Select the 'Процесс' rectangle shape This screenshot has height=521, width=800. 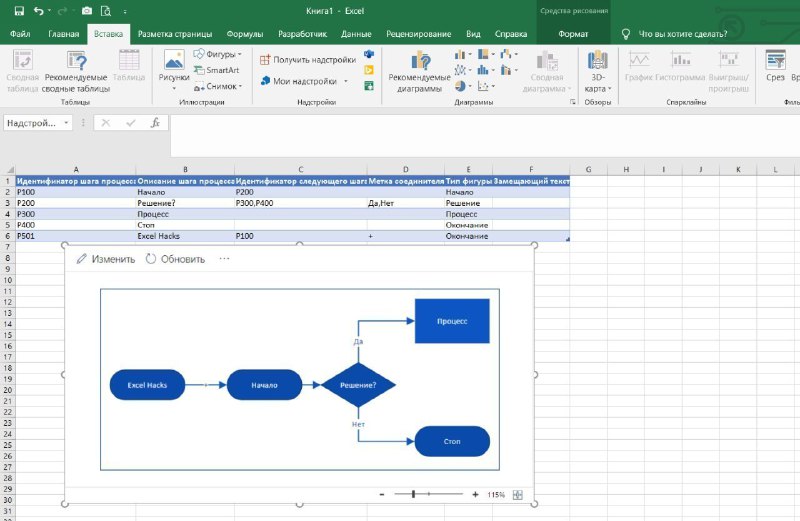click(452, 321)
